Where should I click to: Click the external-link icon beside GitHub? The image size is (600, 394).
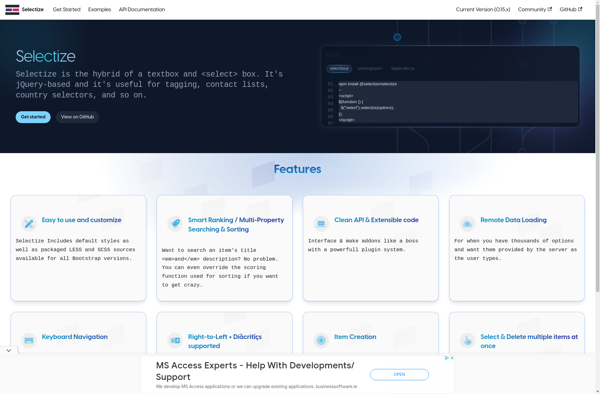(x=580, y=9)
